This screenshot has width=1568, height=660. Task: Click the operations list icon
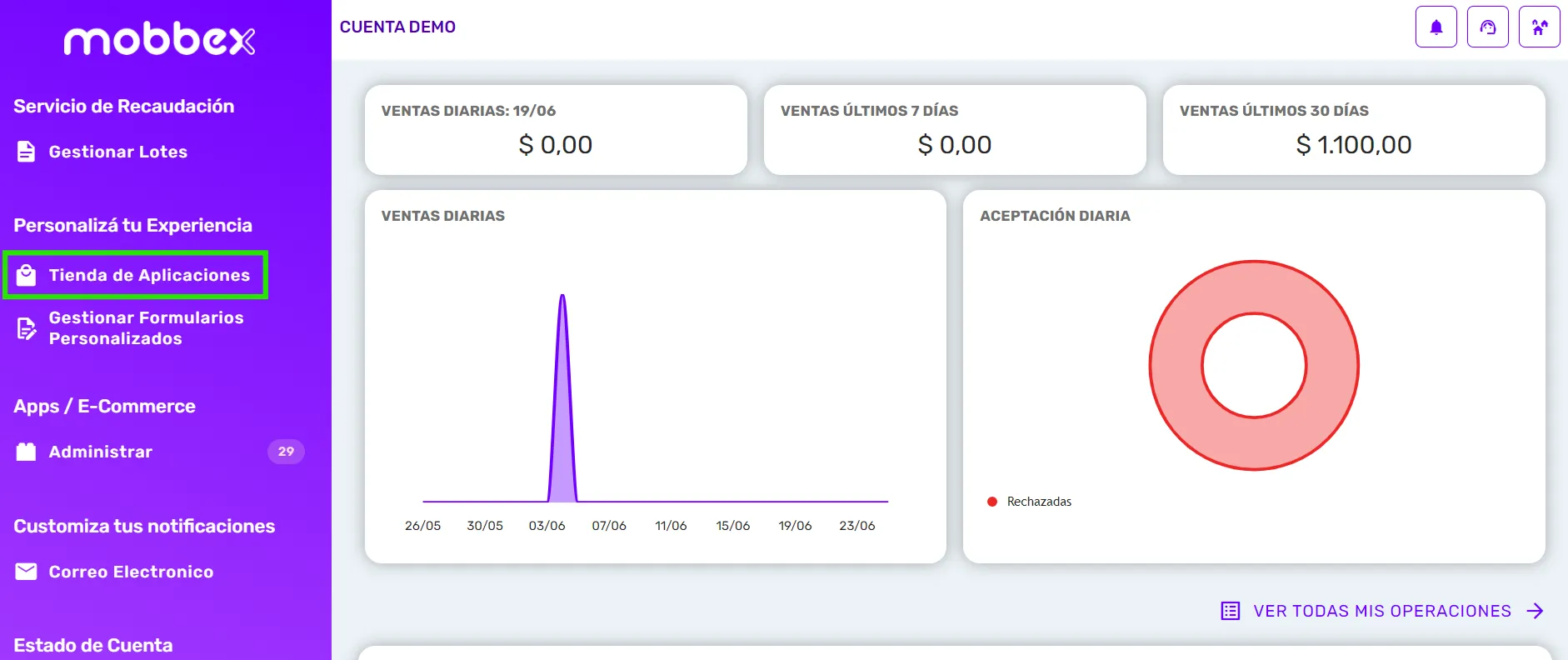(x=1231, y=611)
